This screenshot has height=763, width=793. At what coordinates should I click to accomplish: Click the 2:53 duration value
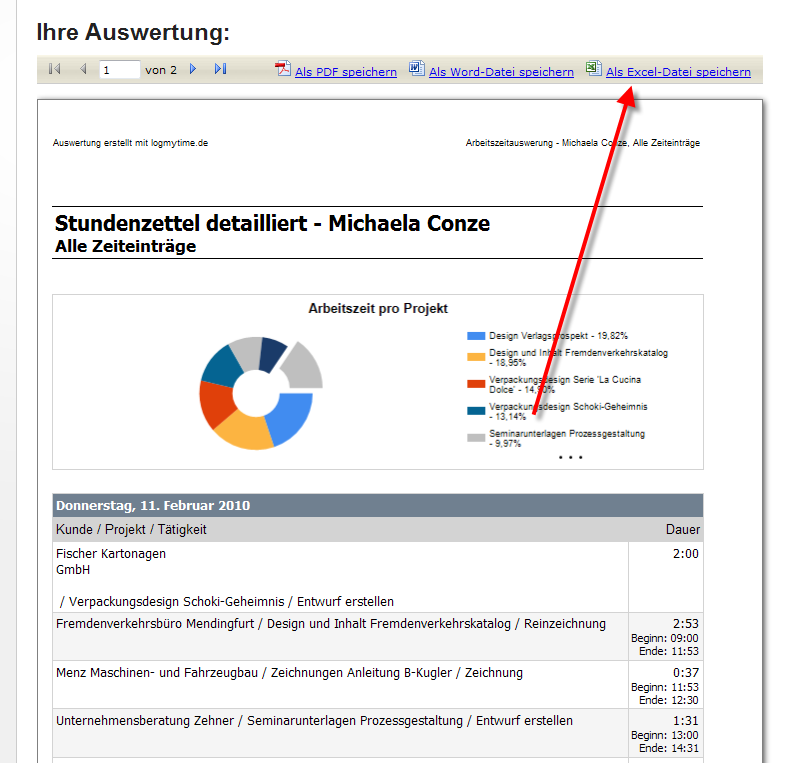(686, 623)
